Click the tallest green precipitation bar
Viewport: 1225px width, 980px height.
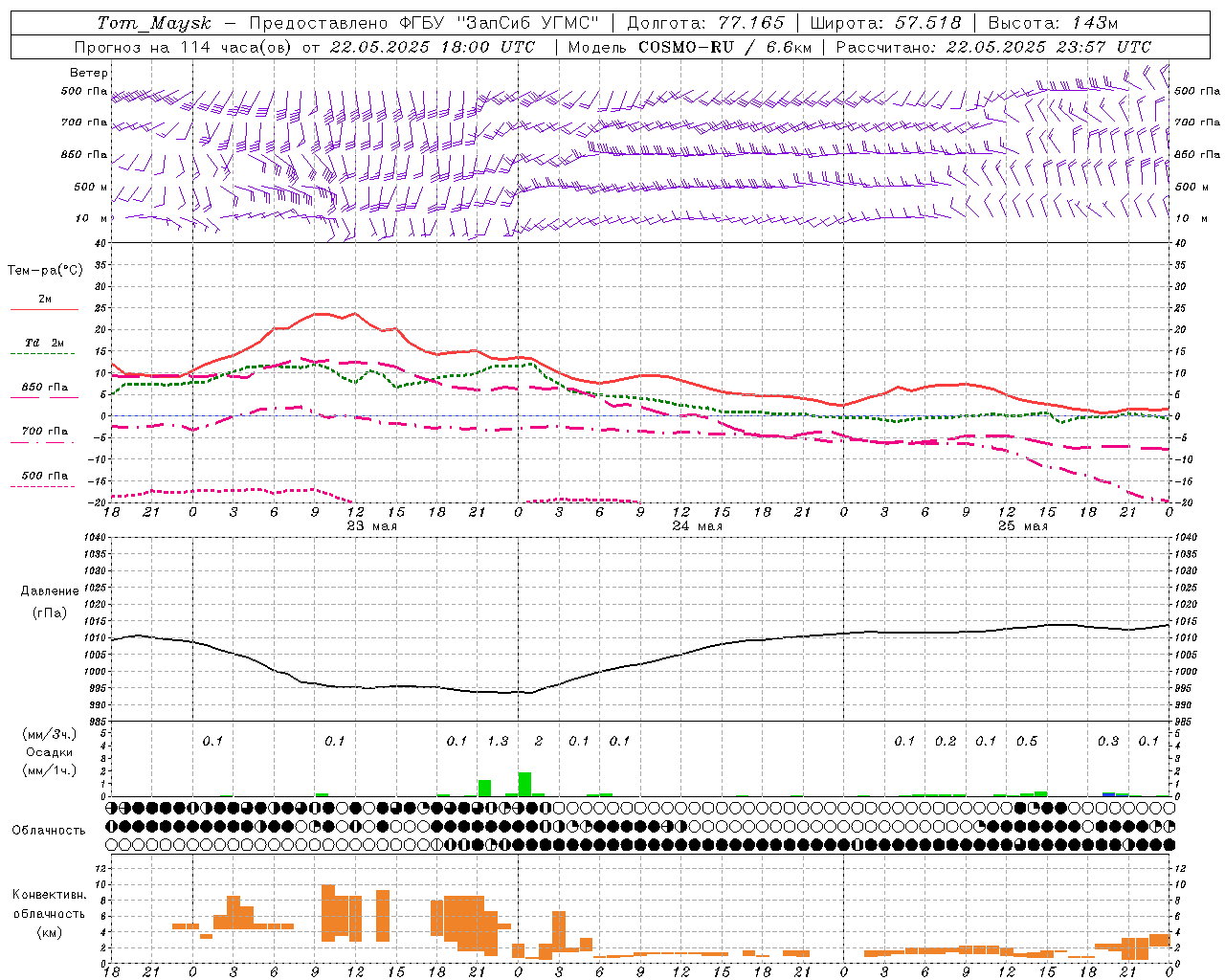point(524,784)
